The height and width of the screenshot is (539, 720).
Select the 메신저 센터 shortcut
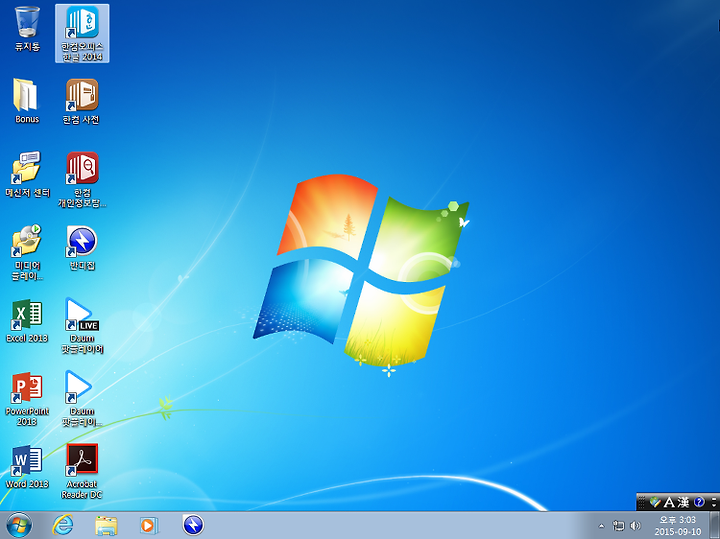27,174
